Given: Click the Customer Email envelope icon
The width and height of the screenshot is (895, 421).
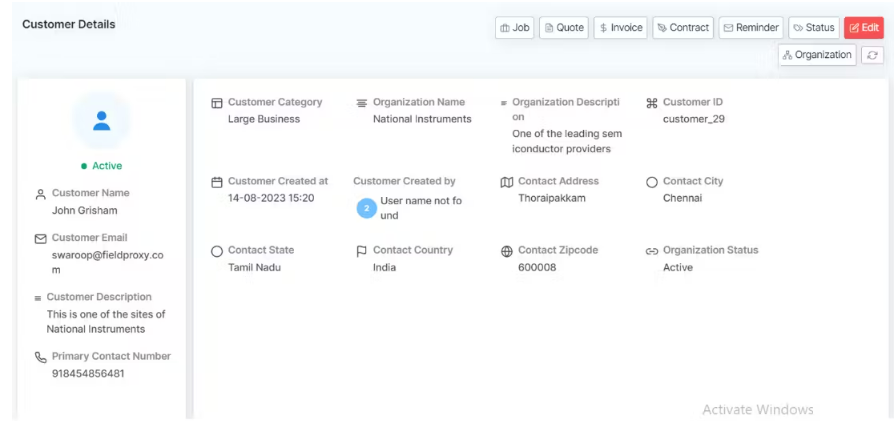Looking at the screenshot, I should [x=41, y=239].
